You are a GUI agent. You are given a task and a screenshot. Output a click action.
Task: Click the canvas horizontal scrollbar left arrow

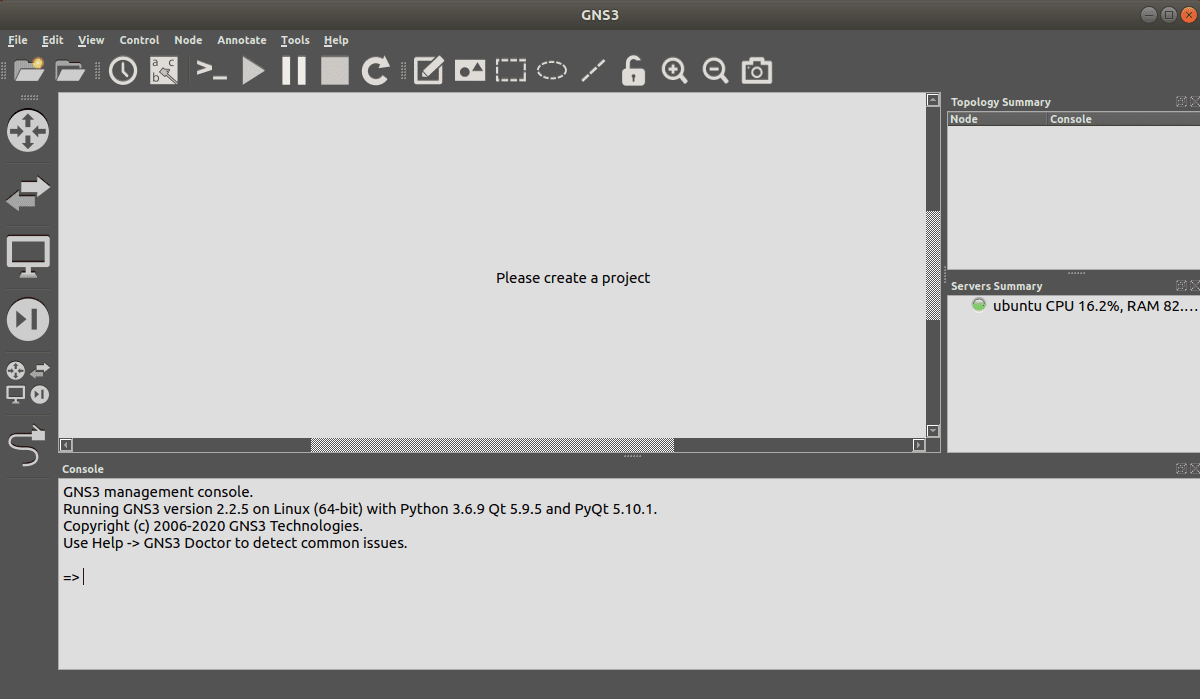pyautogui.click(x=66, y=445)
